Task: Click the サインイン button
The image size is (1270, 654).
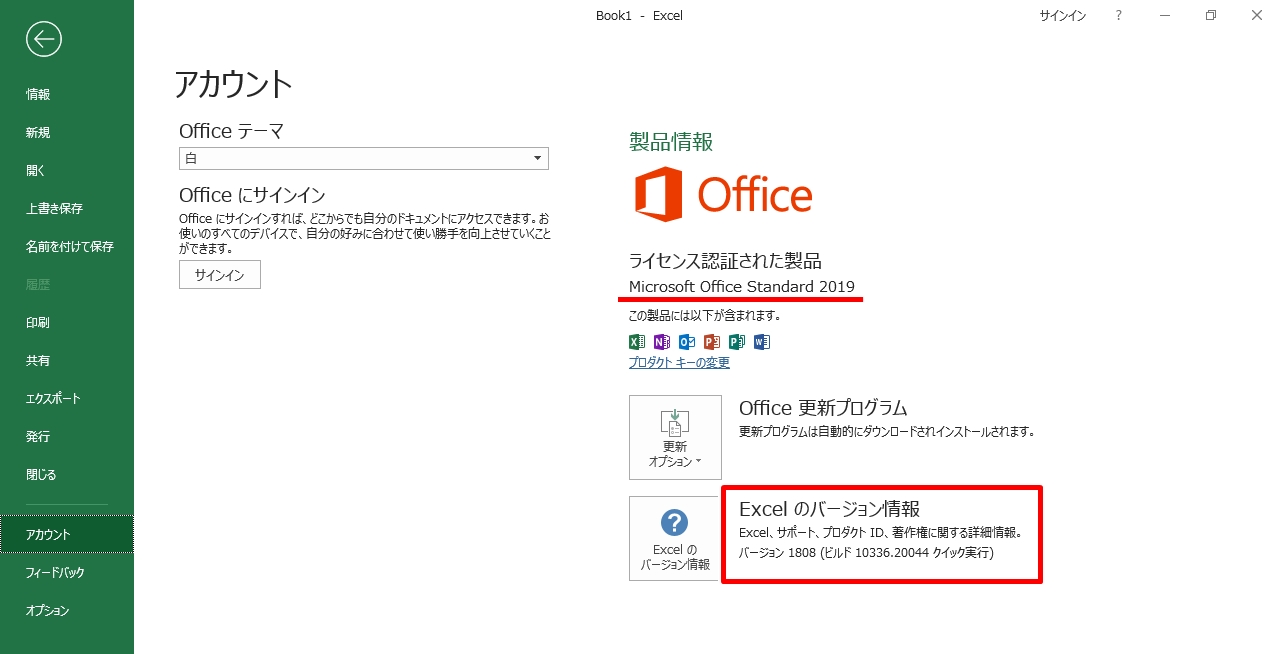Action: pos(219,274)
